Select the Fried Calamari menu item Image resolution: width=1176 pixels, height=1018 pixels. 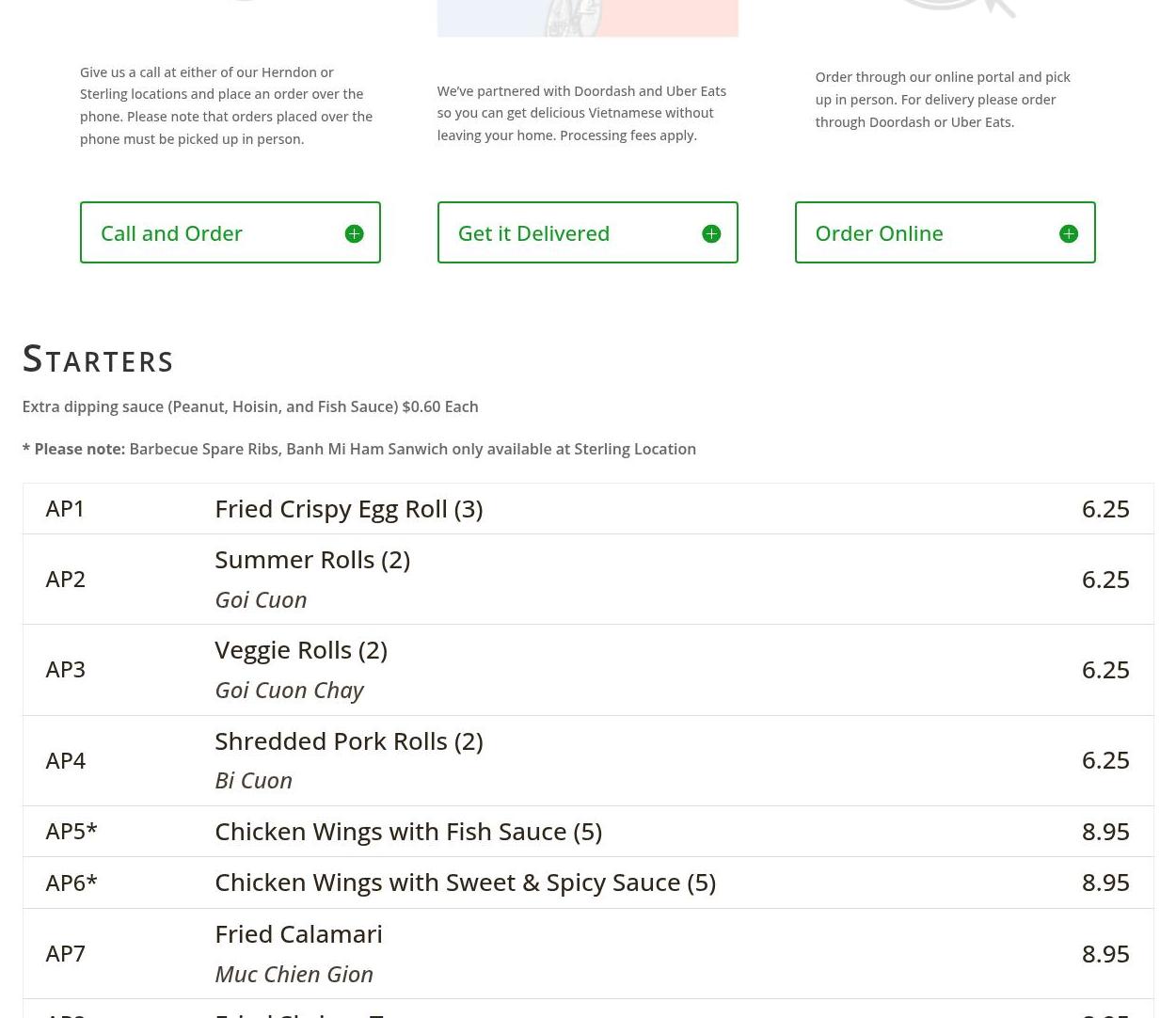(x=298, y=933)
